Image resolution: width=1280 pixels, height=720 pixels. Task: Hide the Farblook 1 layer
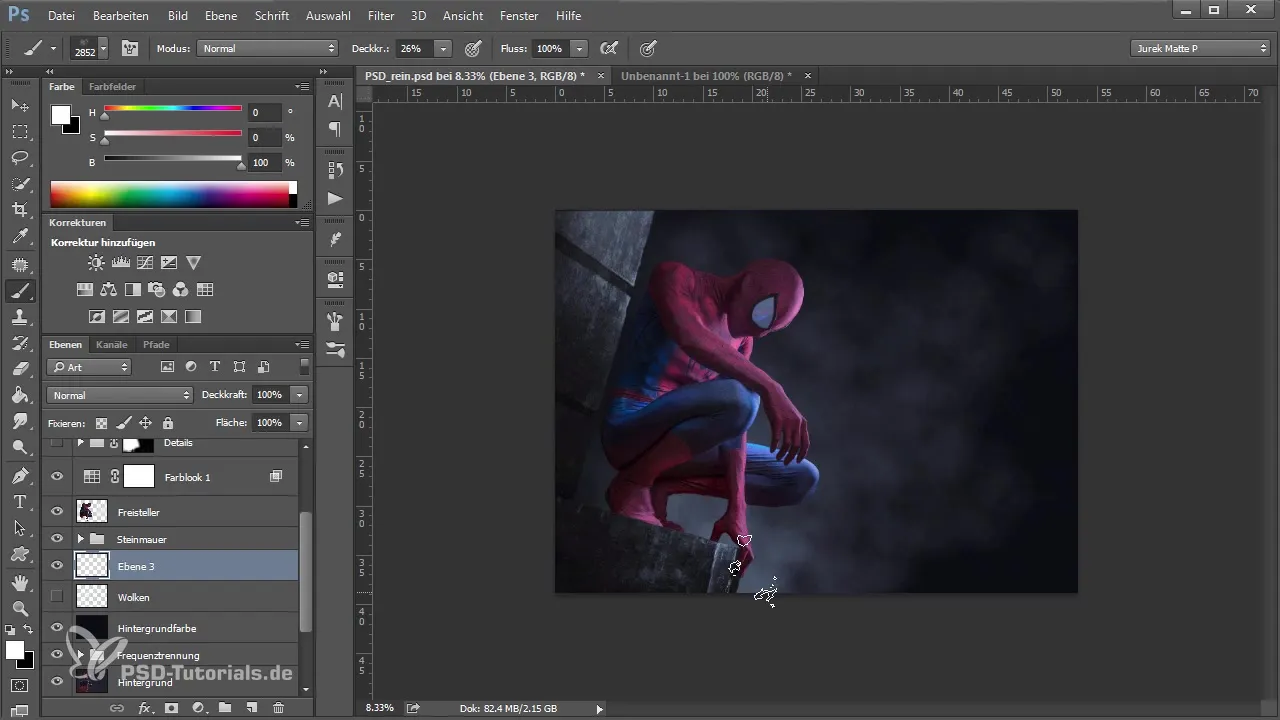point(57,477)
